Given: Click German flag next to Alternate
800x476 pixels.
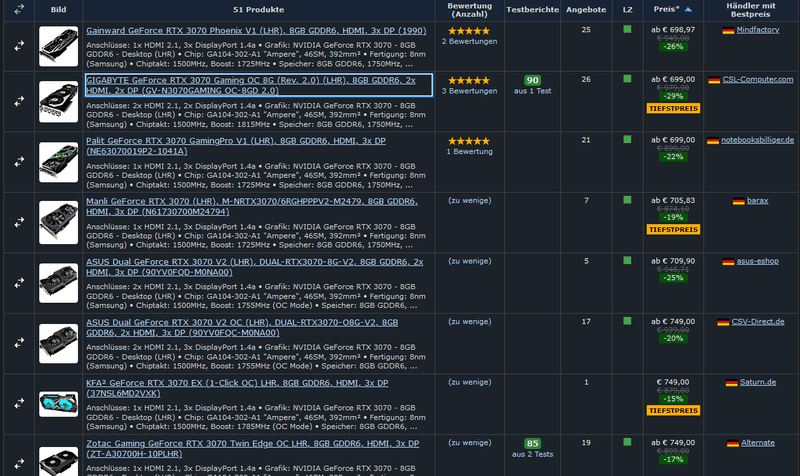Looking at the screenshot, I should point(733,443).
